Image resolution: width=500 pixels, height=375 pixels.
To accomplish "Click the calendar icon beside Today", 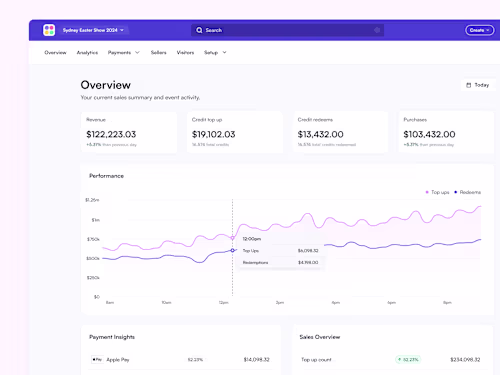I will 468,85.
